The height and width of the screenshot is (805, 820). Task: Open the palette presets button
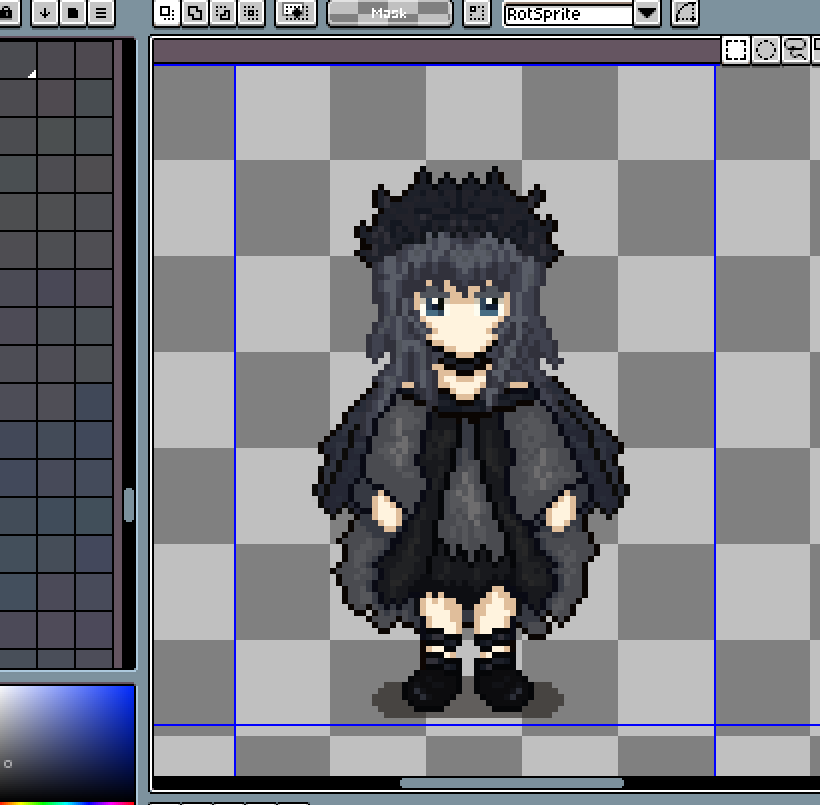pyautogui.click(x=73, y=13)
